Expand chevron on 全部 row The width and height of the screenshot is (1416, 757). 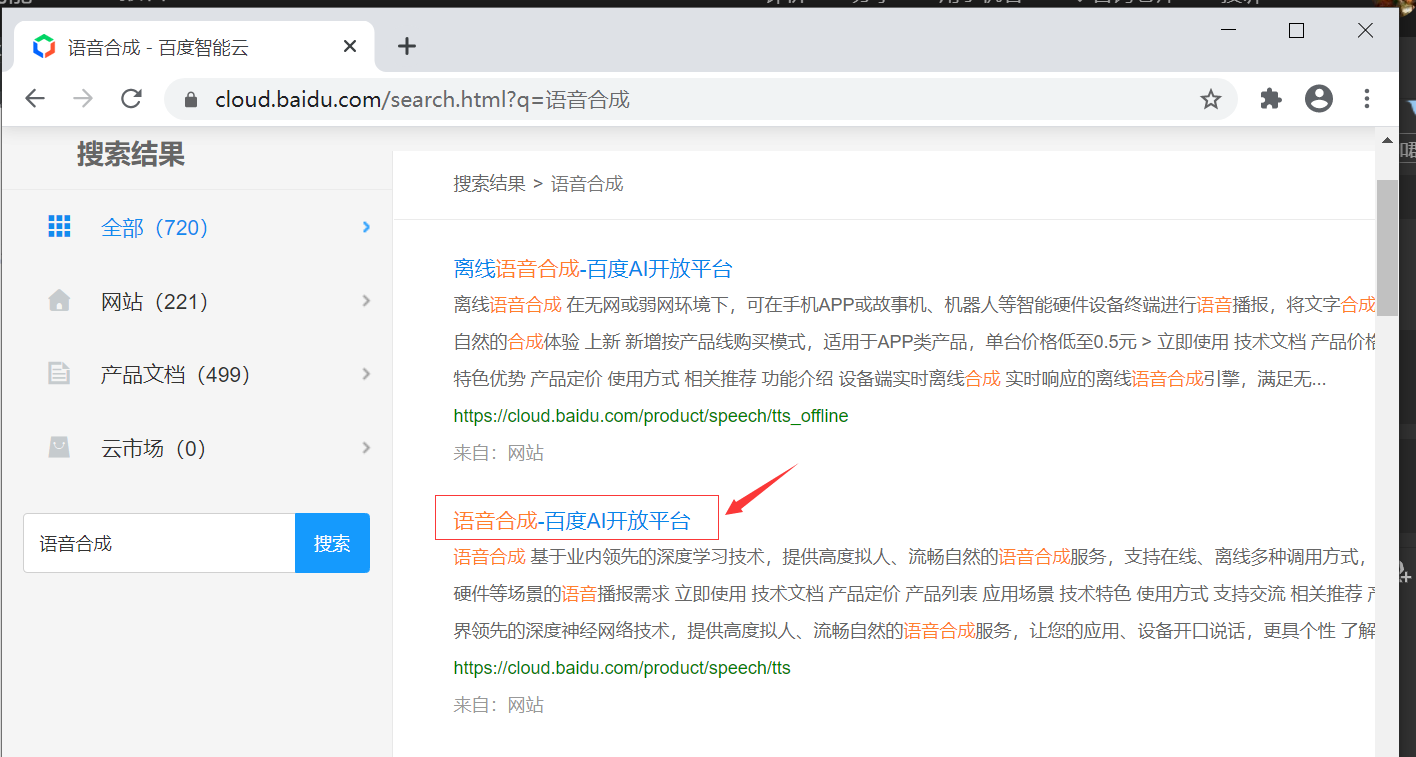point(366,227)
